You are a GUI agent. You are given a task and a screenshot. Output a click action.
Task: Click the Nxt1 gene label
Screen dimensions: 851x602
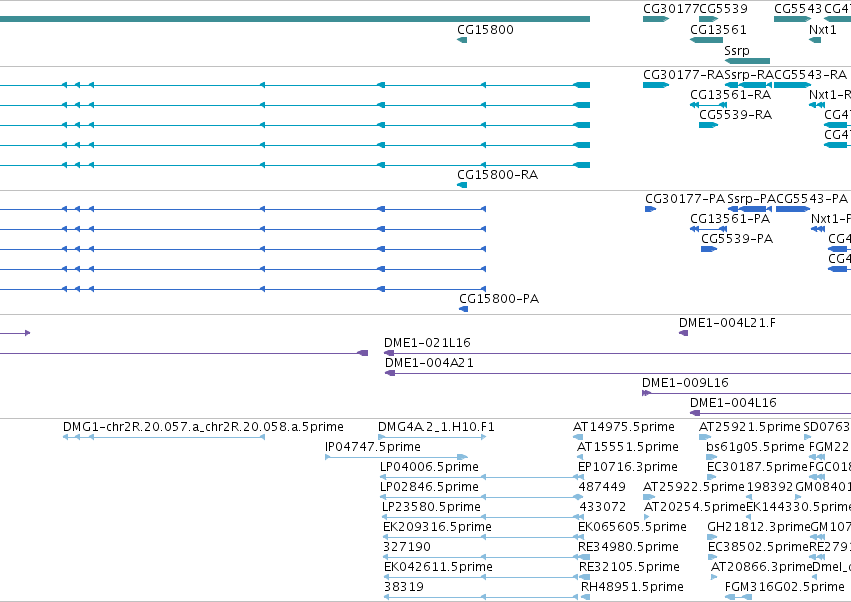(822, 30)
